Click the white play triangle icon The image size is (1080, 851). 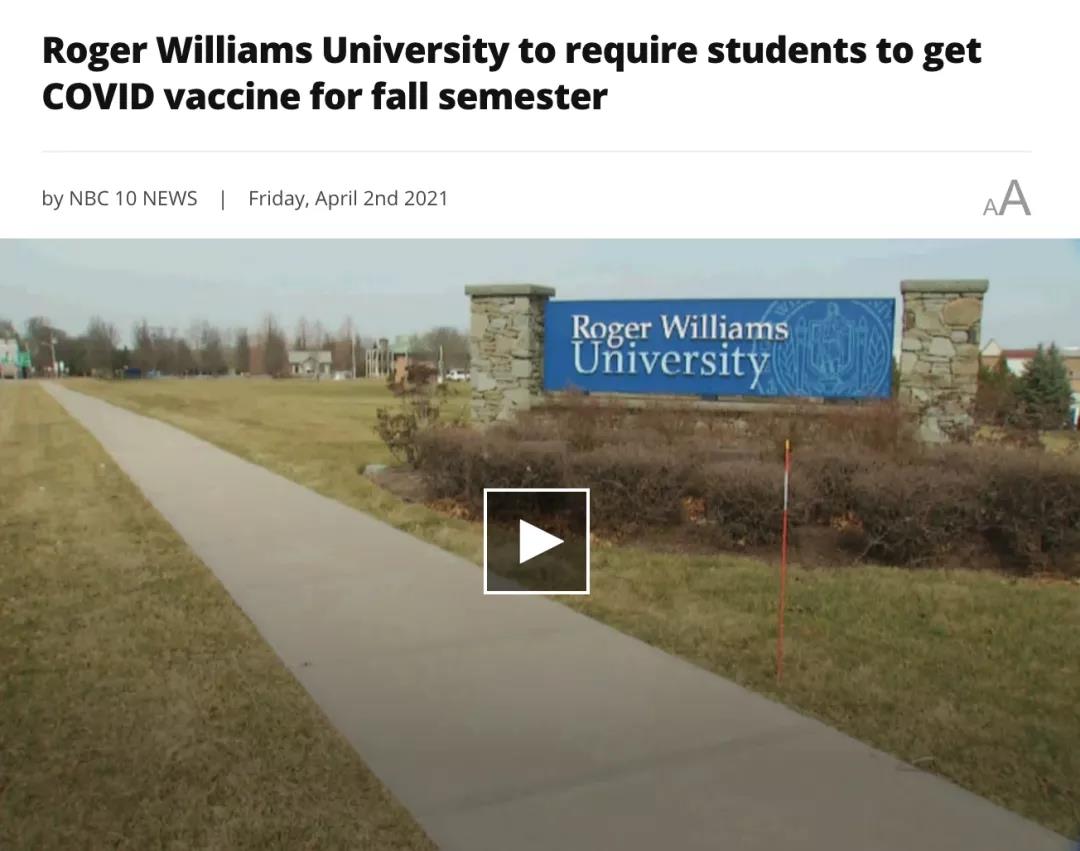click(541, 542)
